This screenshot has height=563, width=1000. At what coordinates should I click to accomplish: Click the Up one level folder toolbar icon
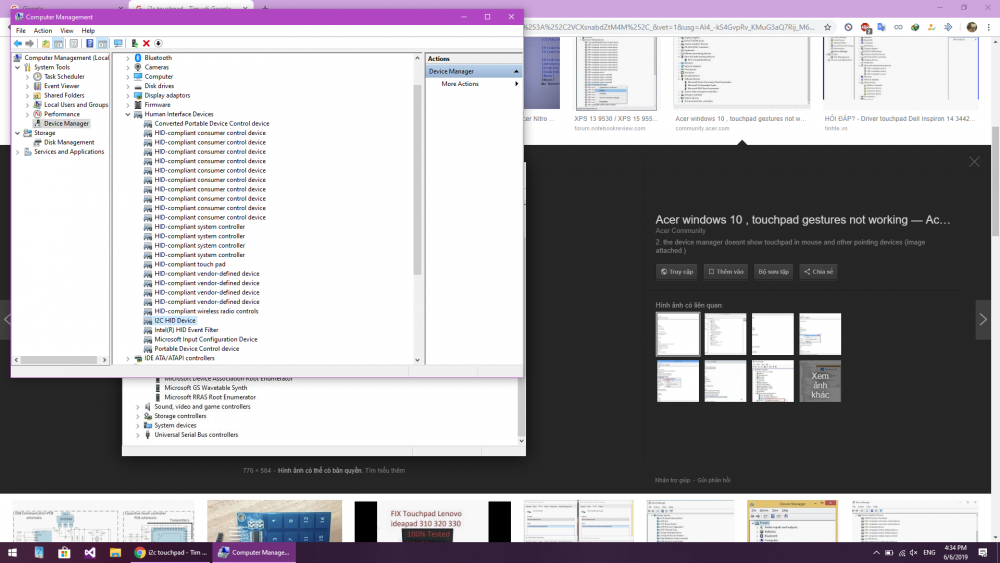pyautogui.click(x=46, y=43)
